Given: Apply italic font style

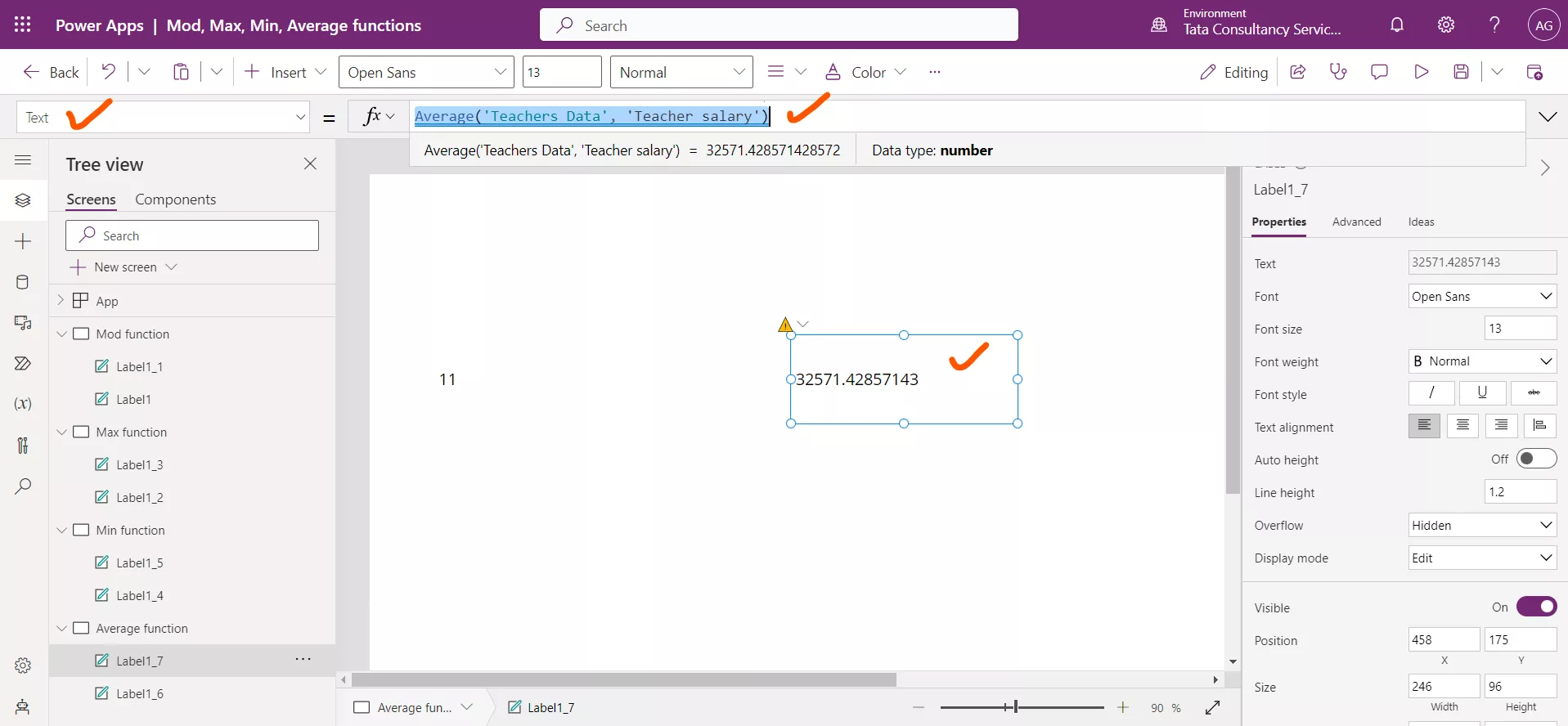Looking at the screenshot, I should click(x=1431, y=393).
